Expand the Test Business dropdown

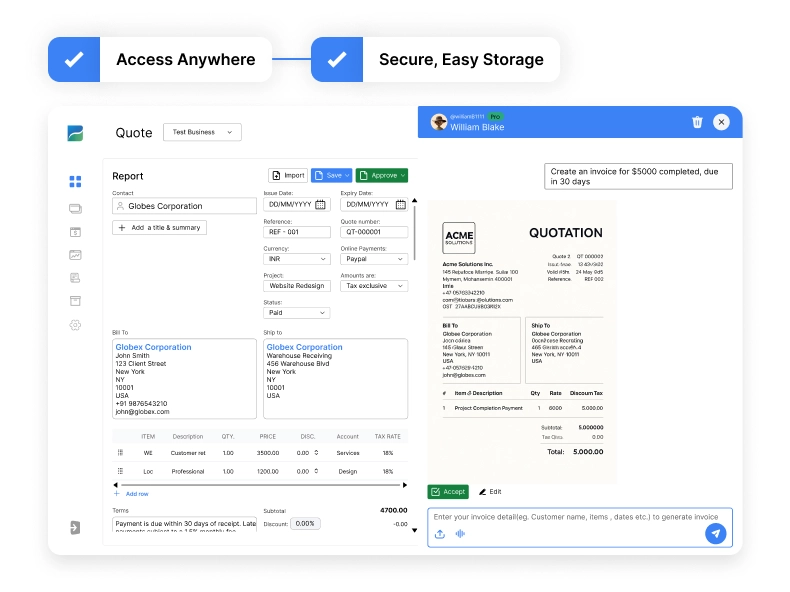tap(202, 132)
